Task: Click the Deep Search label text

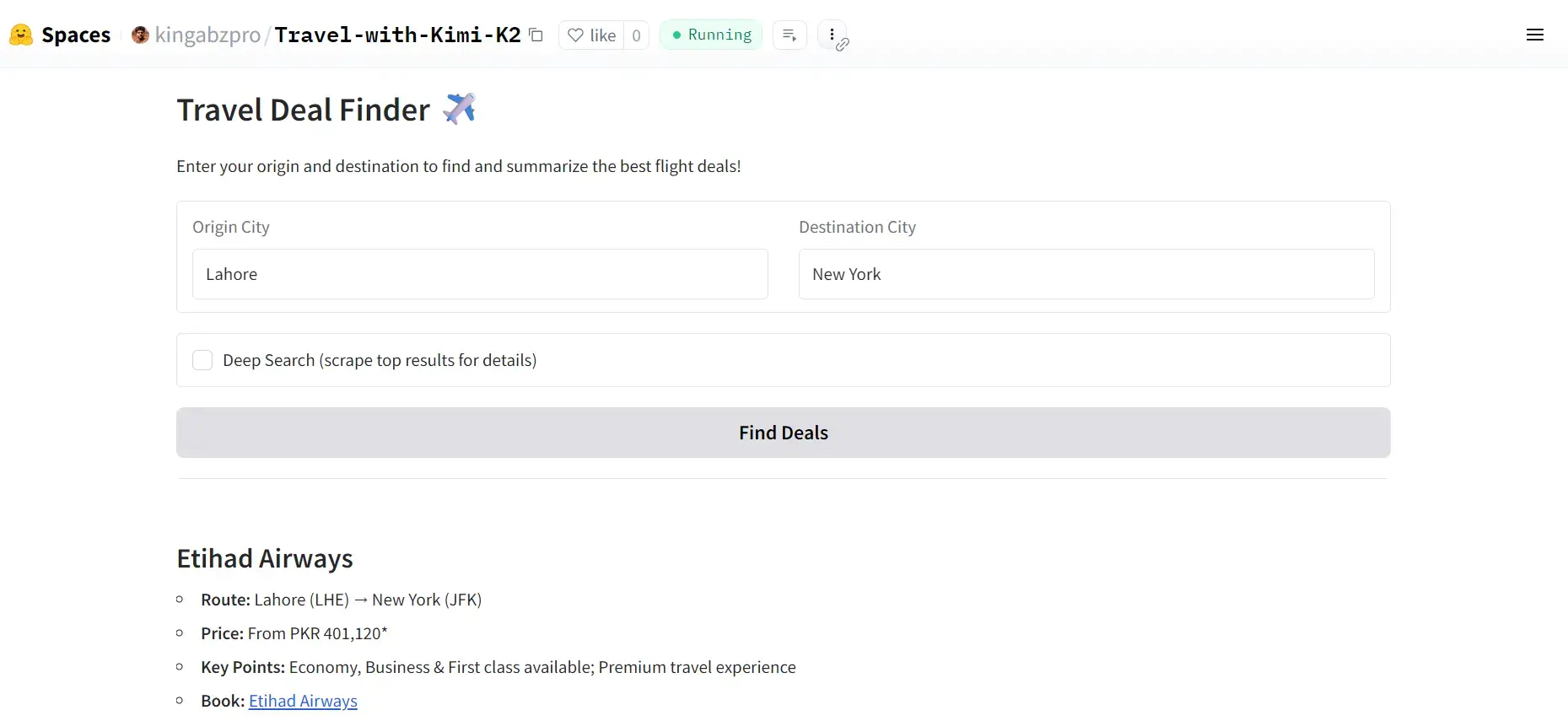Action: pos(380,360)
